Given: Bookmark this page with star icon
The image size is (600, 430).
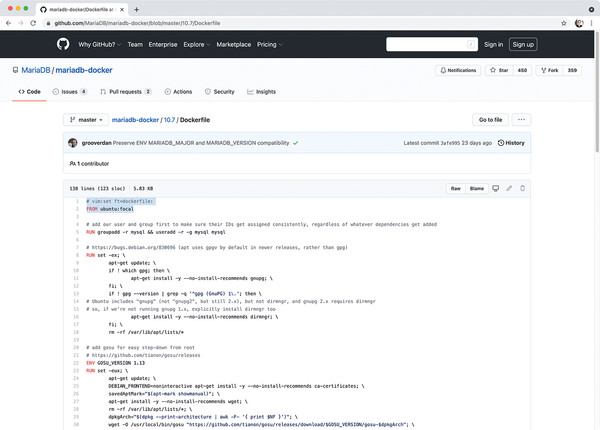Looking at the screenshot, I should pyautogui.click(x=564, y=23).
